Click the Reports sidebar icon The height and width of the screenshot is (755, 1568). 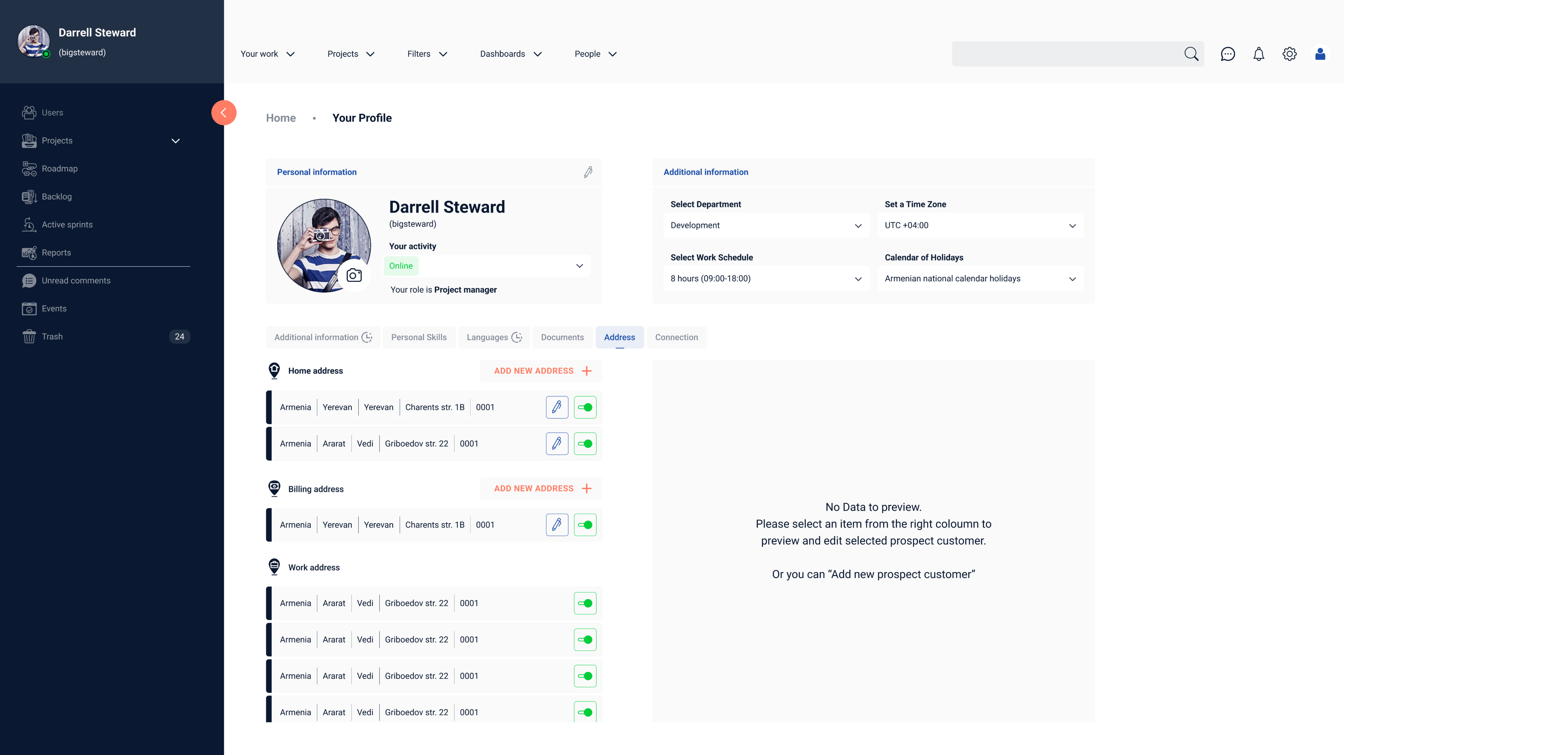click(29, 252)
